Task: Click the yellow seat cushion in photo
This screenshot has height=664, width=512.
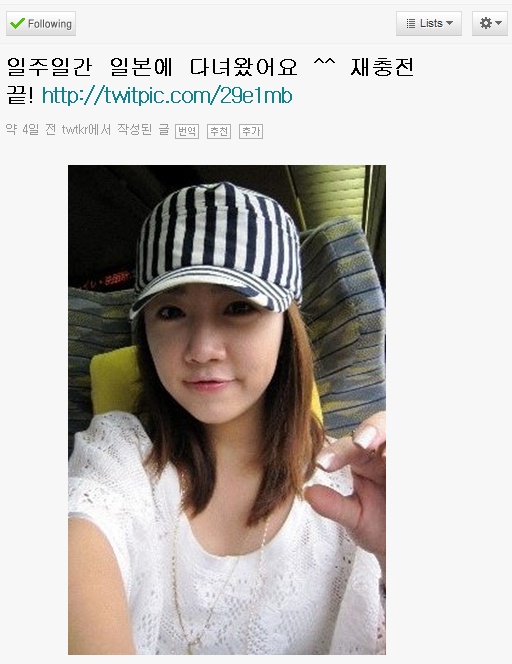Action: (x=113, y=379)
